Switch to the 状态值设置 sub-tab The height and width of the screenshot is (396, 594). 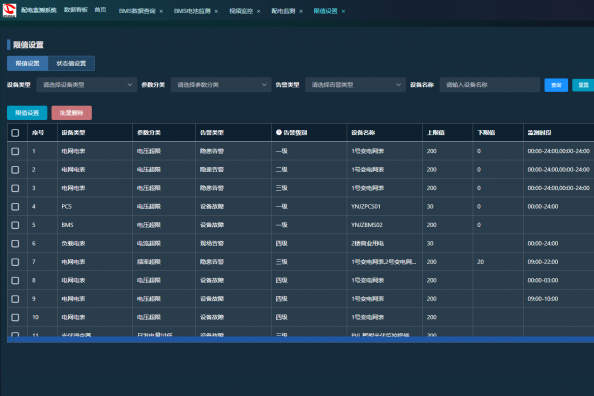pos(71,63)
